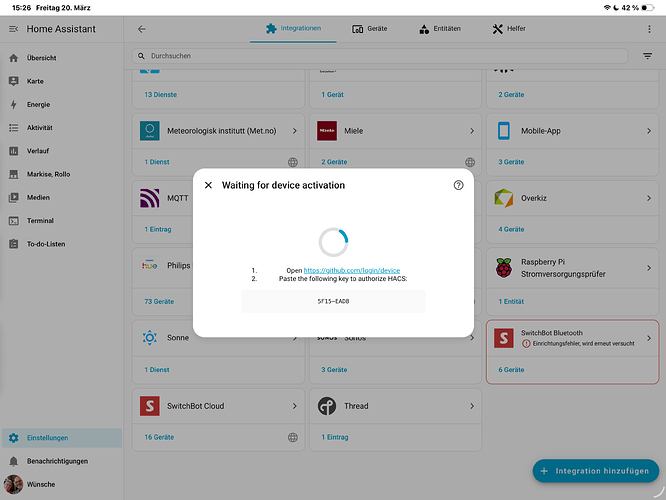666x500 pixels.
Task: Click the Mobile-App phone icon
Action: pos(504,131)
